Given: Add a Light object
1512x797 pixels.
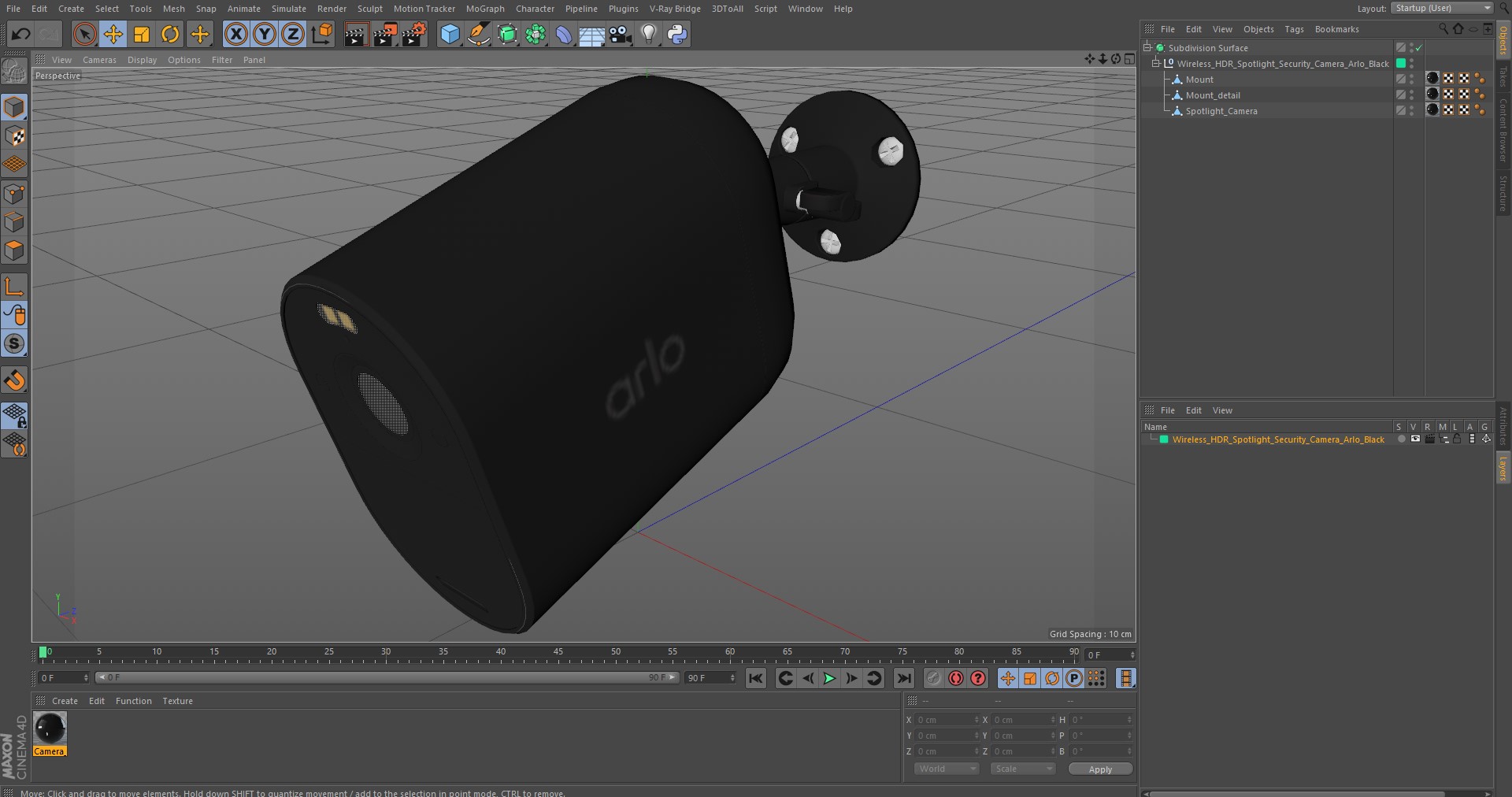Looking at the screenshot, I should (x=649, y=34).
